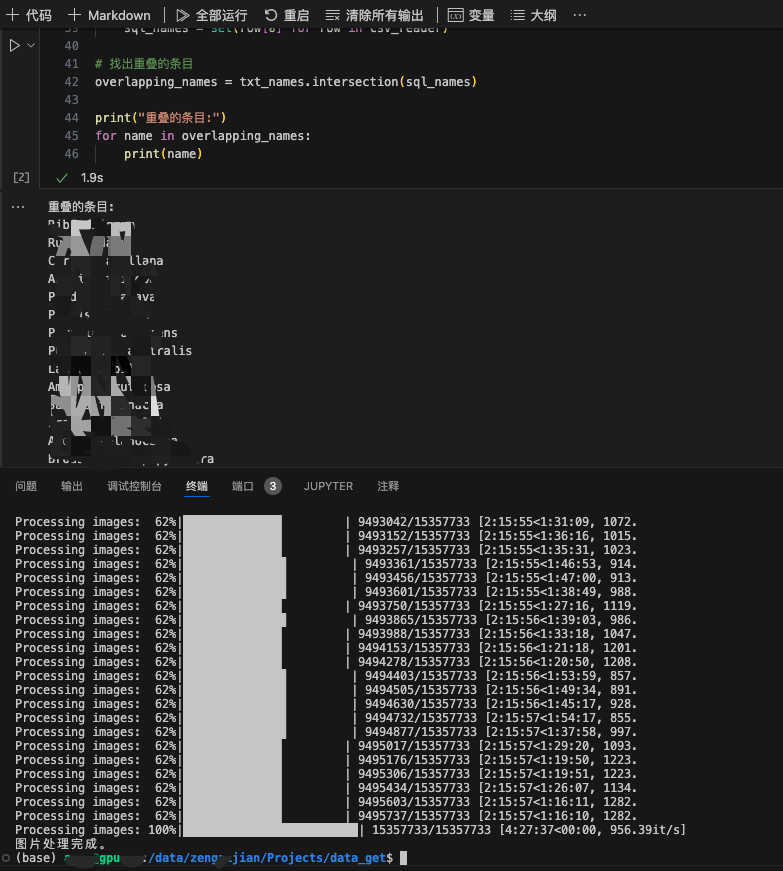This screenshot has height=871, width=783.
Task: Click the 图片处理完成 message in terminal
Action: pyautogui.click(x=61, y=844)
